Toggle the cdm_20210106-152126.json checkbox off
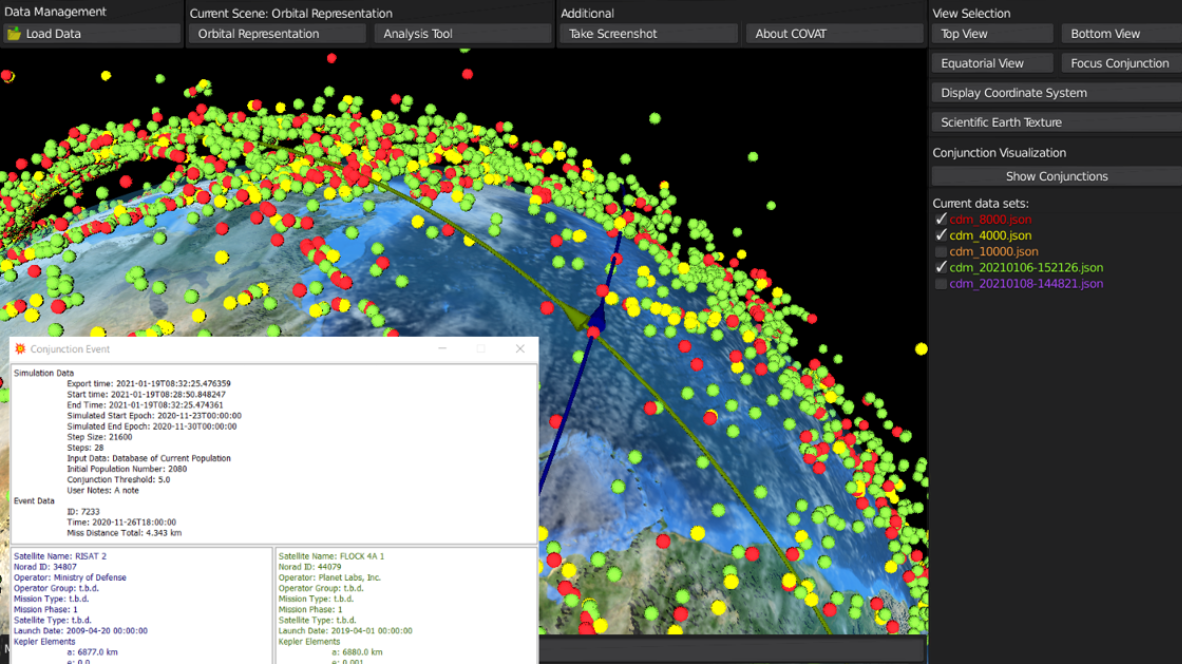 tap(940, 267)
